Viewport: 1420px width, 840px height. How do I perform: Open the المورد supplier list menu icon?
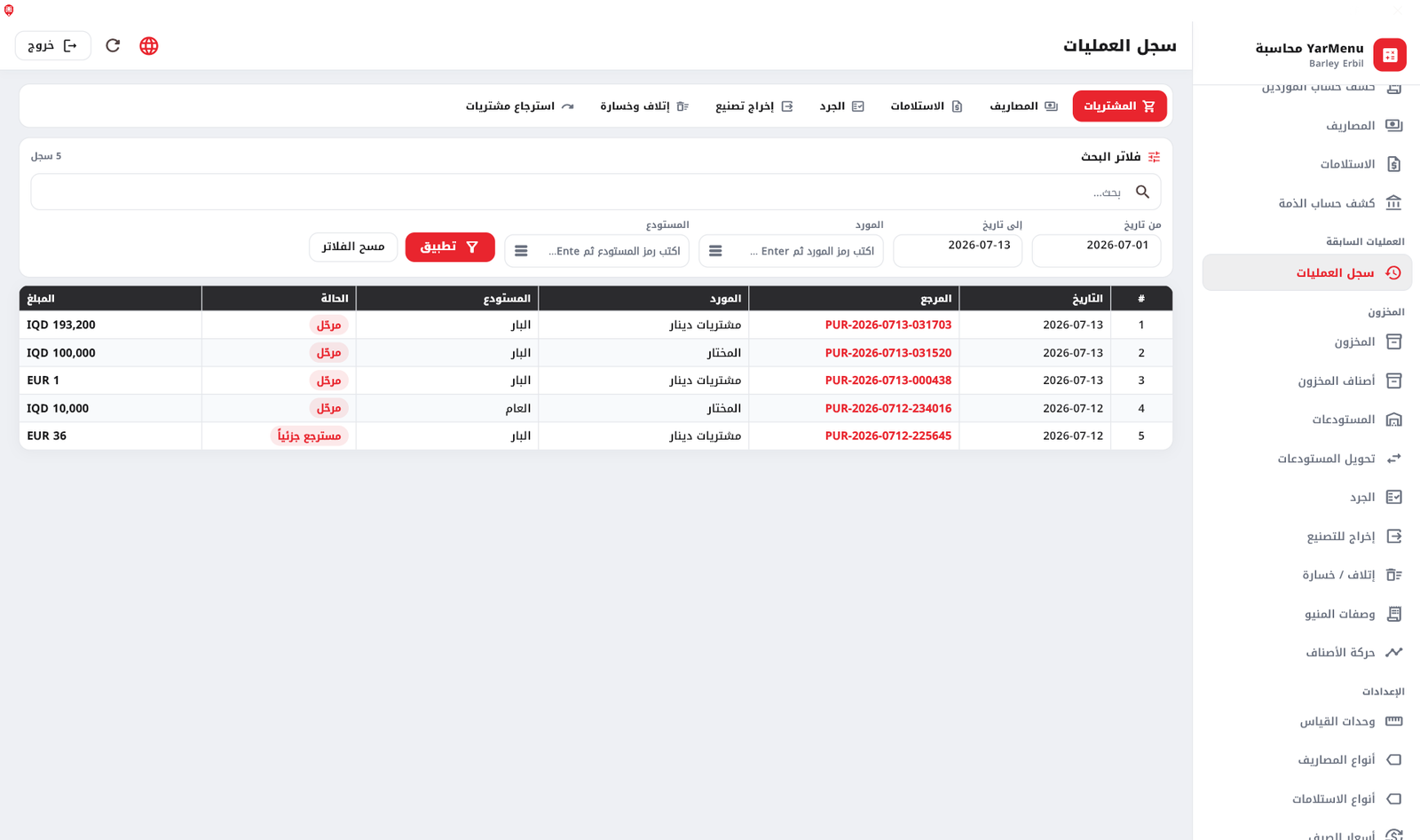(x=715, y=251)
